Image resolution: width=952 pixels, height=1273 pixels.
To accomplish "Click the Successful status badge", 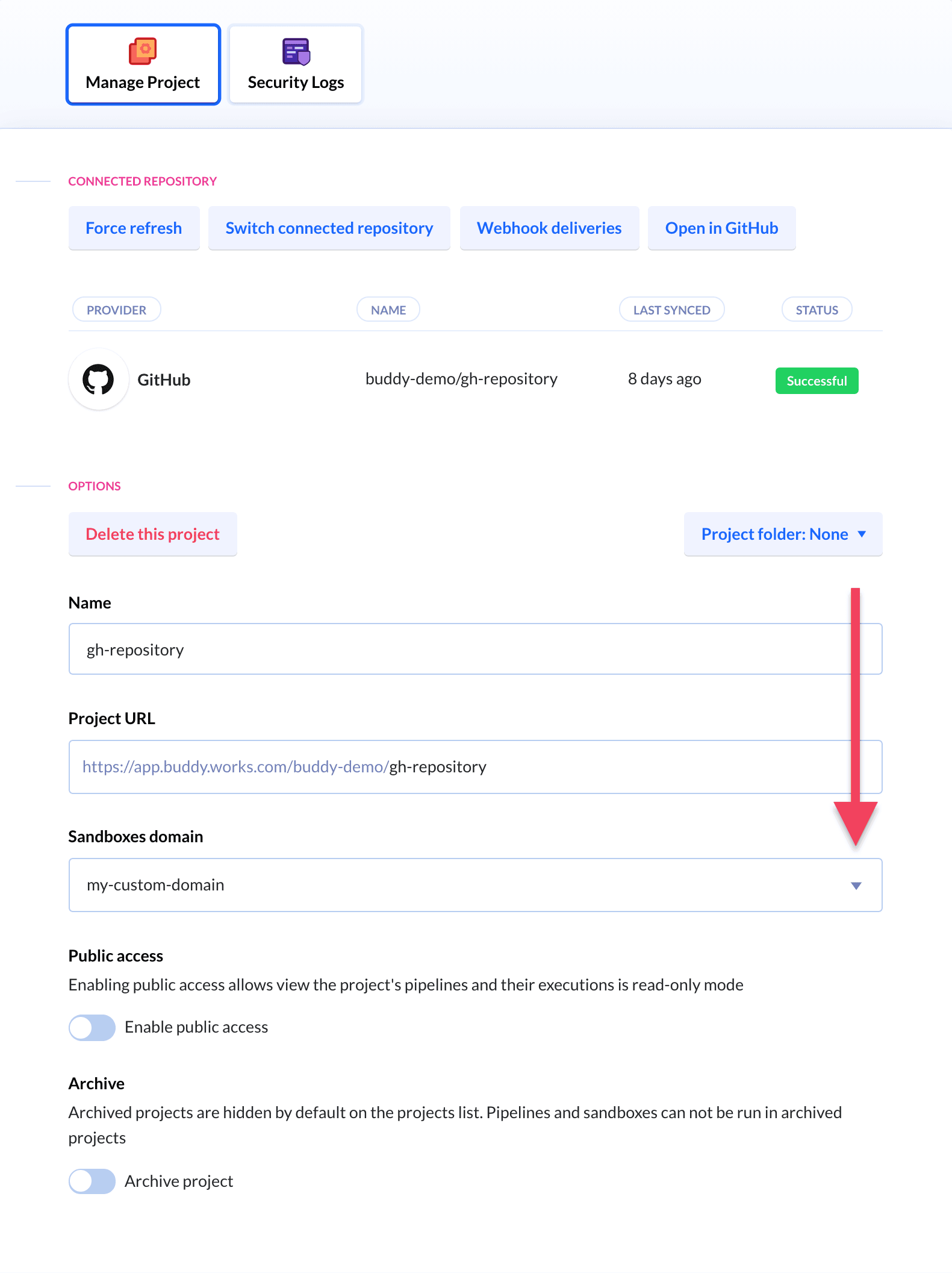I will [x=817, y=381].
